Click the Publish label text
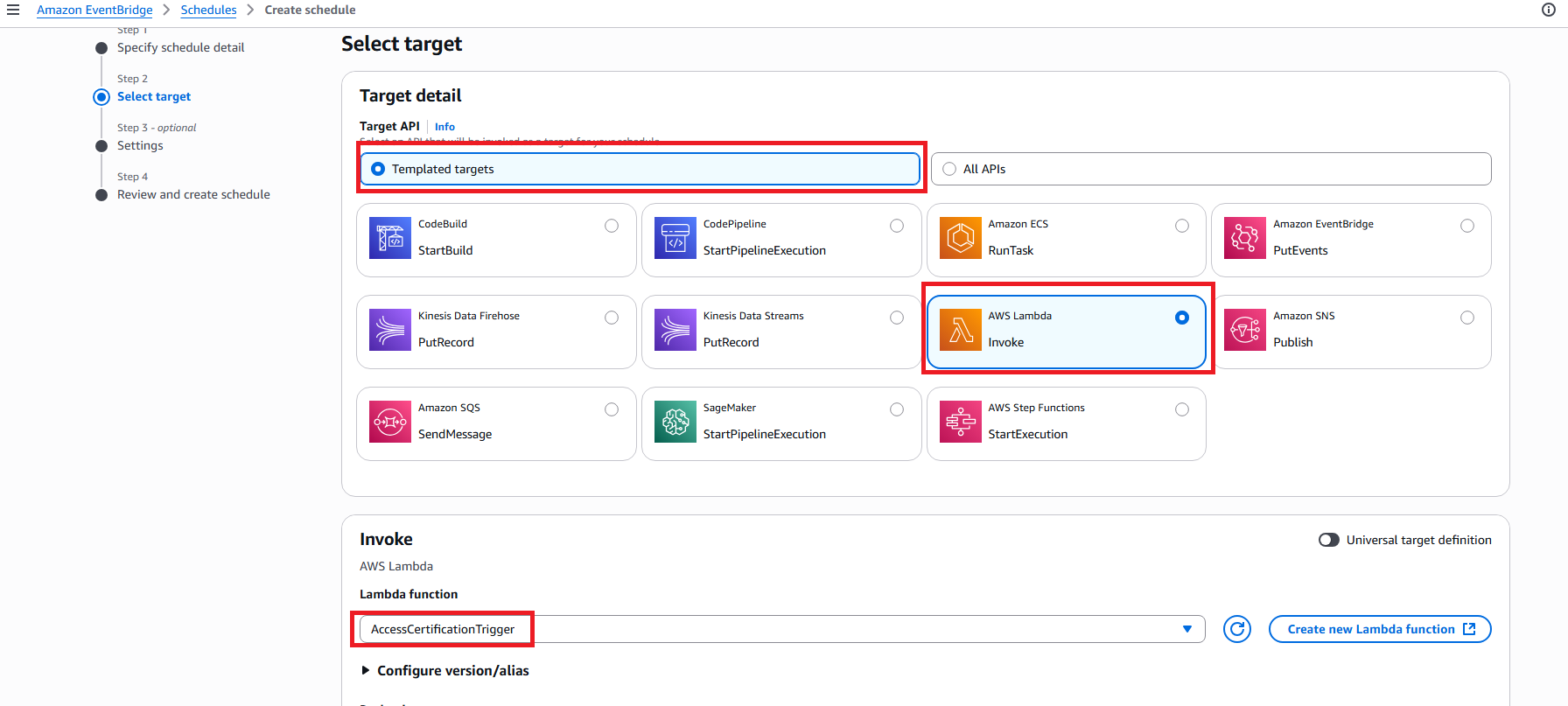This screenshot has width=1568, height=706. pyautogui.click(x=1293, y=342)
